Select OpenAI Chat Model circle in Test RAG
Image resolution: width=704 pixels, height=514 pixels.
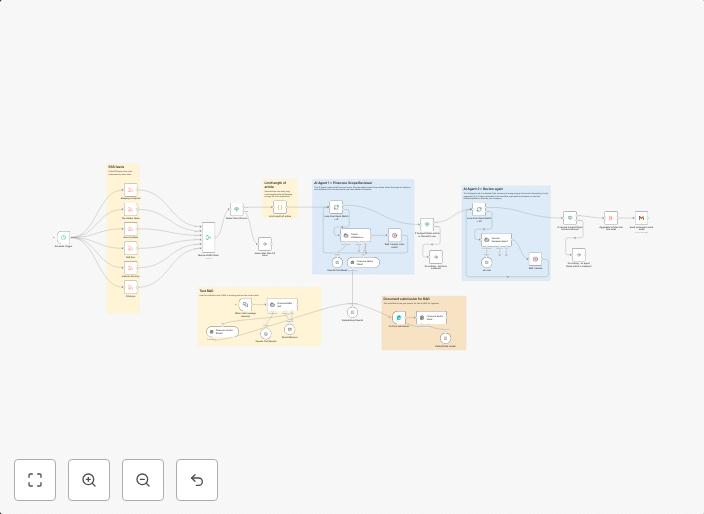point(266,334)
